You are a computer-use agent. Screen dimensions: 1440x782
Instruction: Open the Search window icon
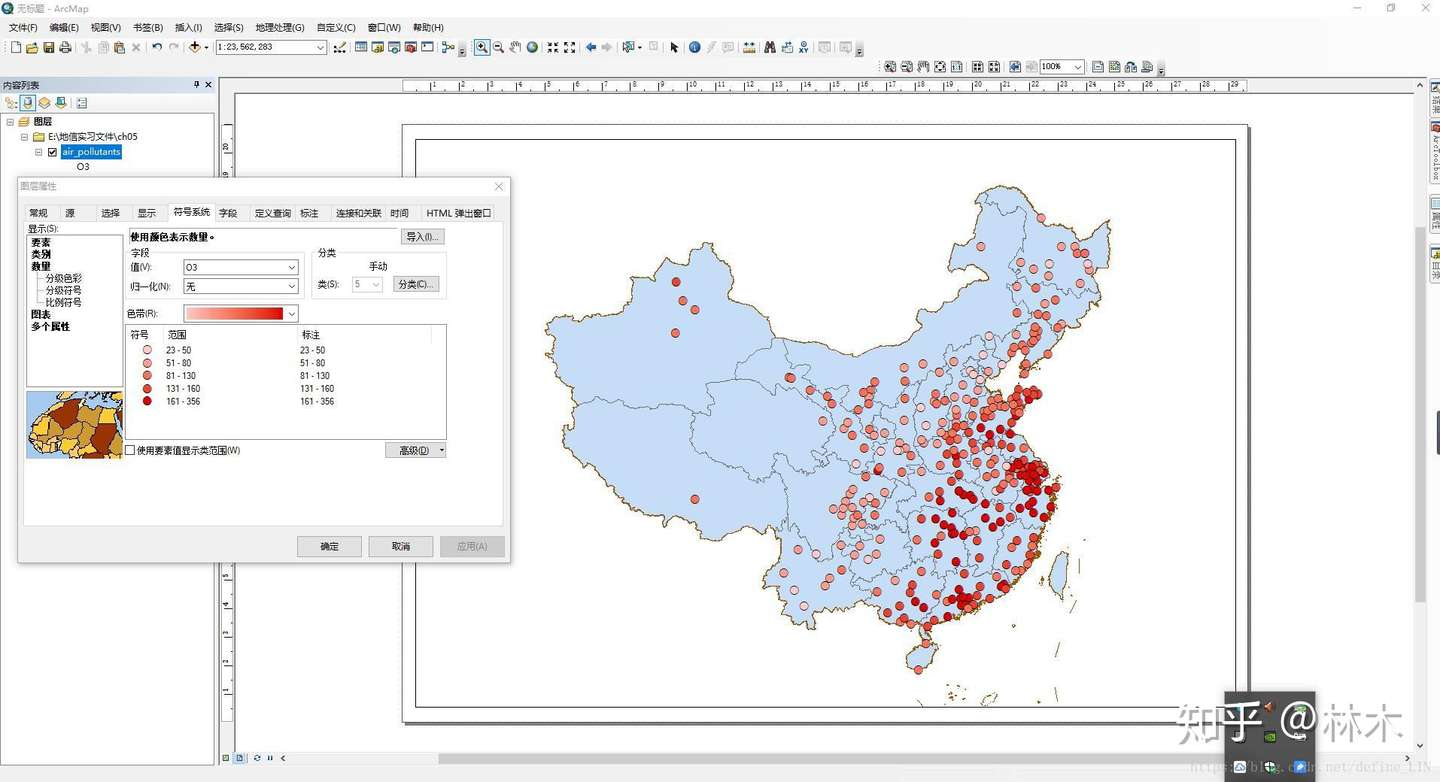[394, 47]
